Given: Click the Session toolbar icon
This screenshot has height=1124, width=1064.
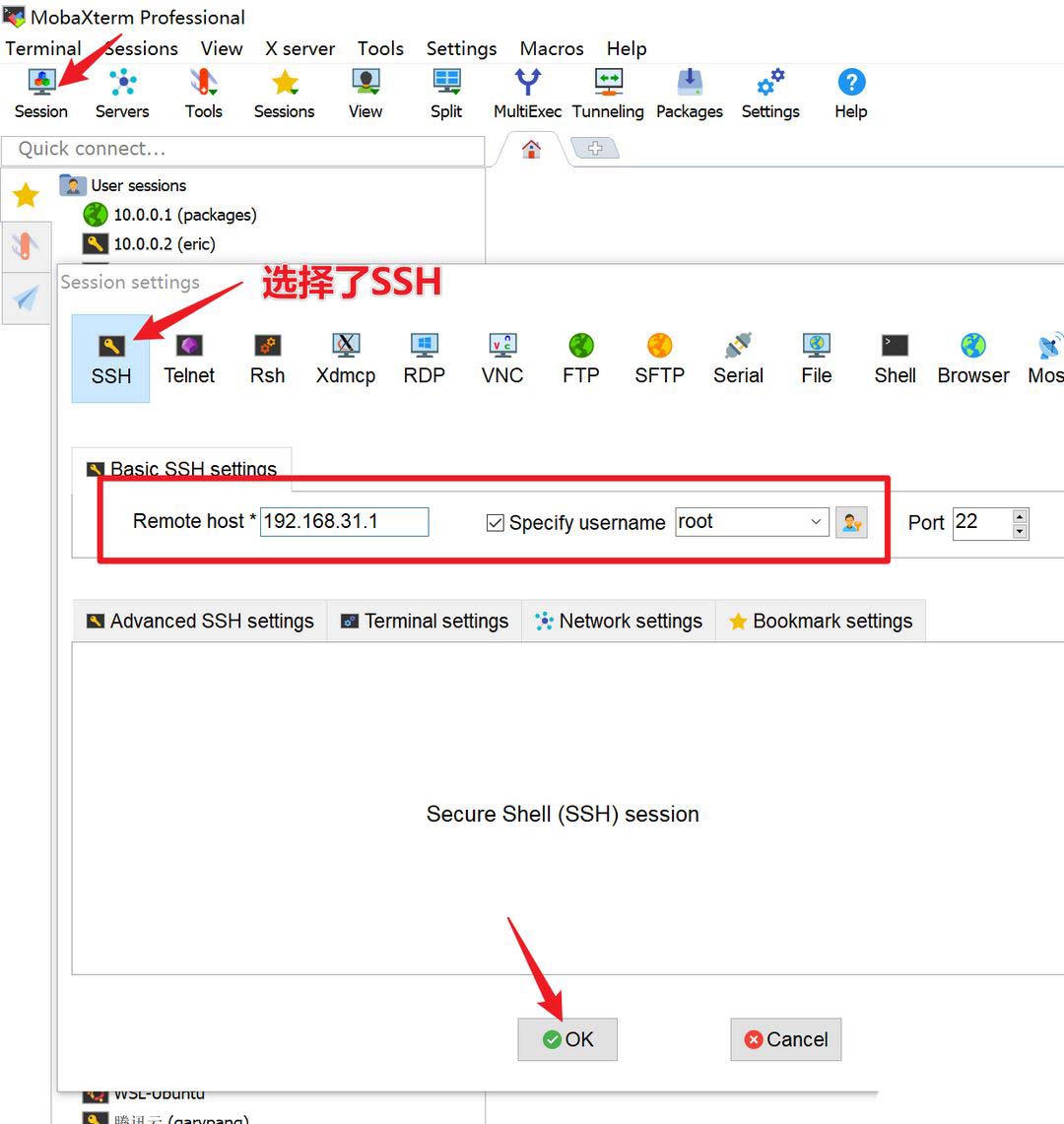Looking at the screenshot, I should (41, 94).
